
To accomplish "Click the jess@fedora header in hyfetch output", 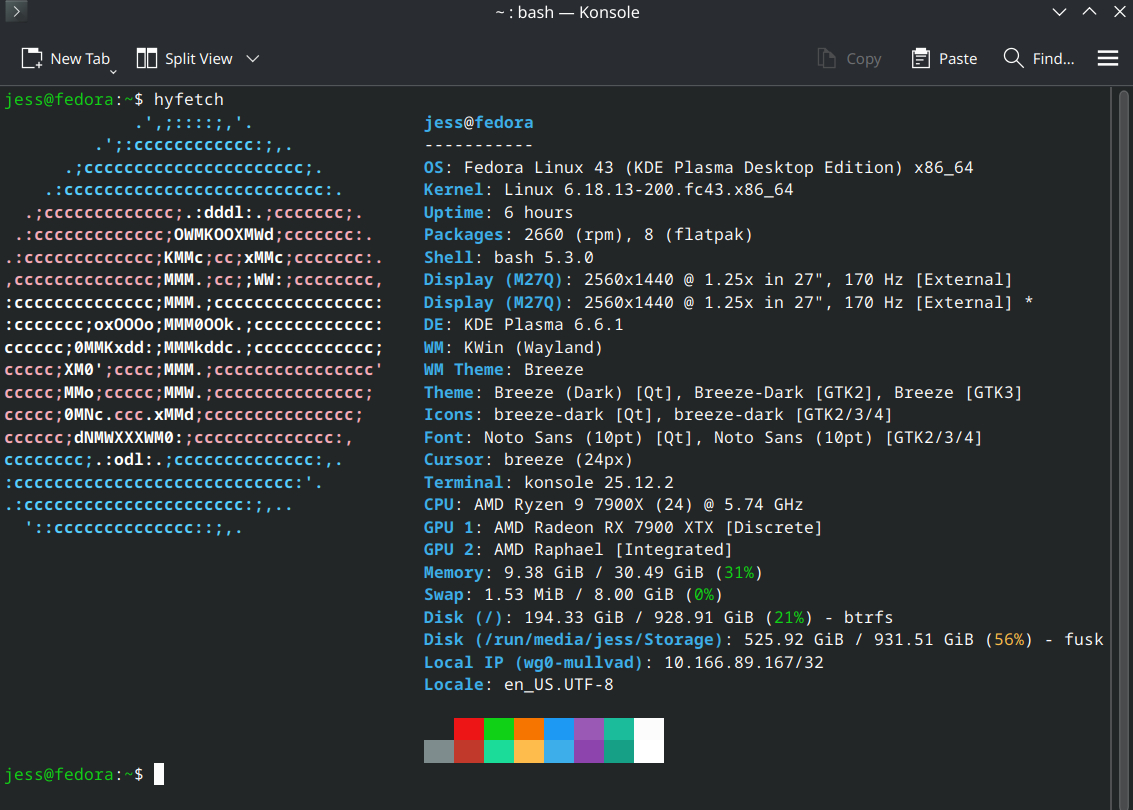I will 478,123.
